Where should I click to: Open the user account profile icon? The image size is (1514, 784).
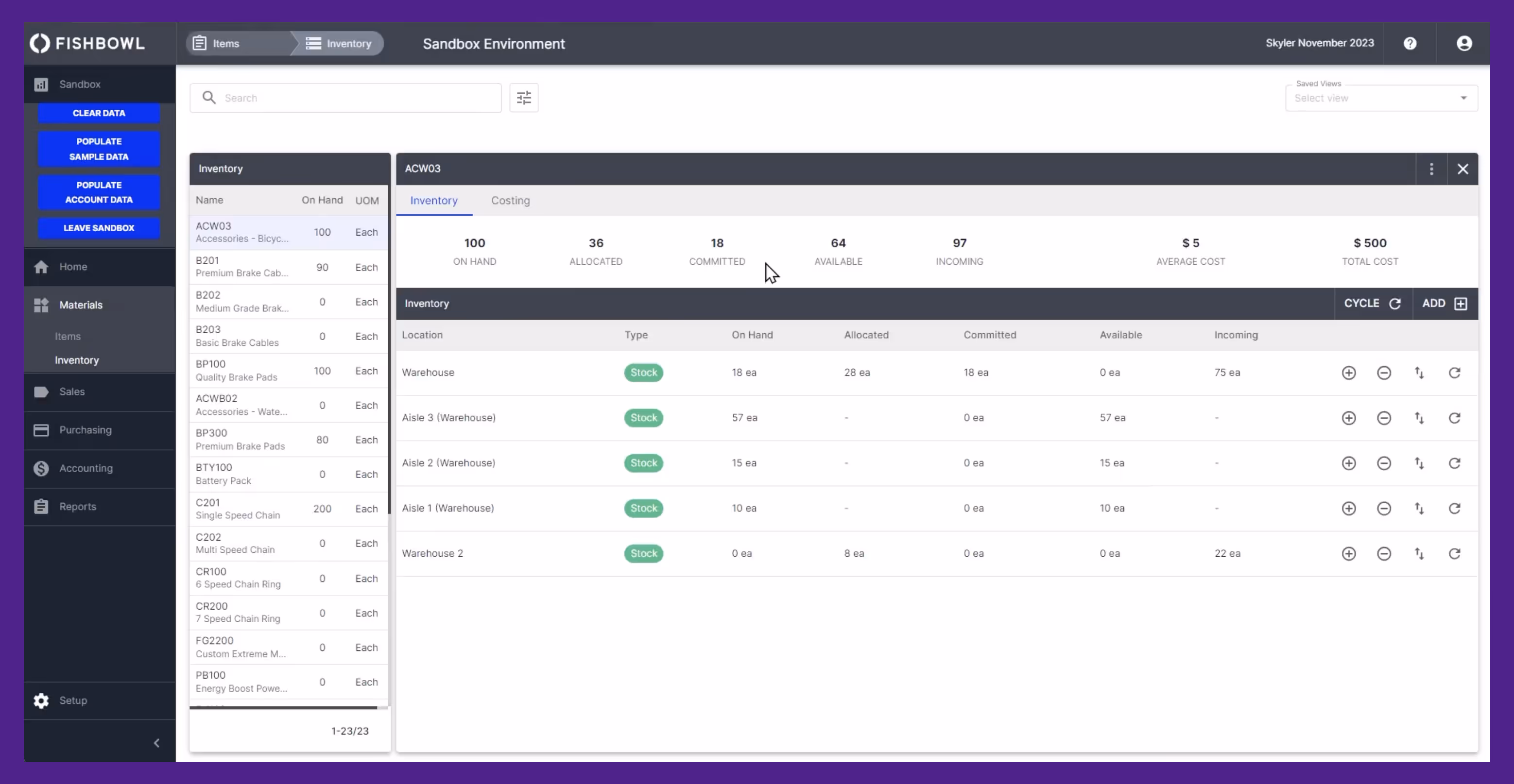click(x=1464, y=44)
